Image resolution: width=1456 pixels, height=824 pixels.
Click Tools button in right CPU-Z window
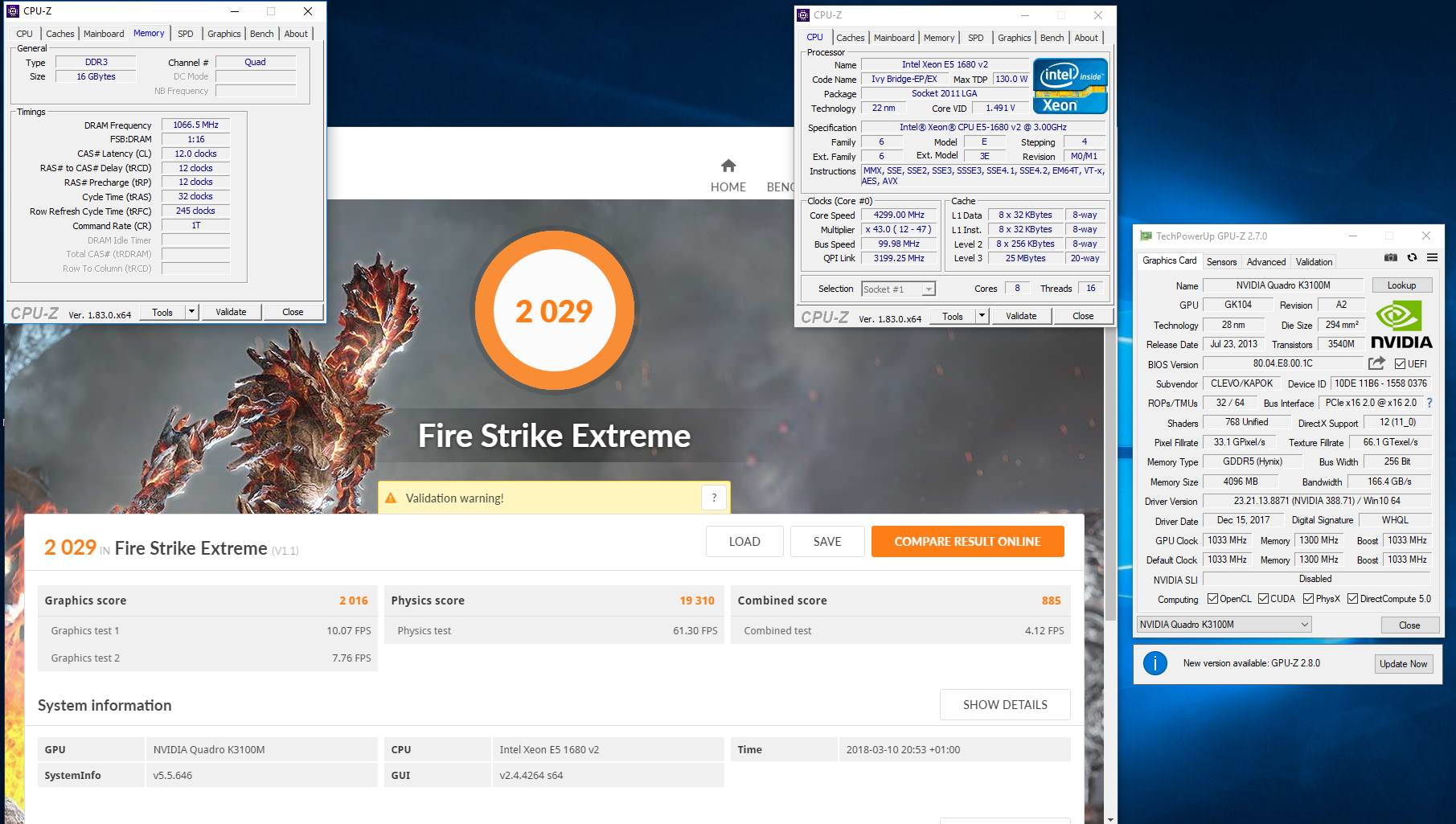(x=953, y=316)
